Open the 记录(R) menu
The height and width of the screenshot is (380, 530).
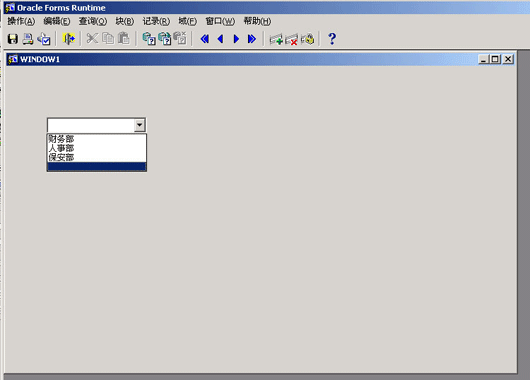pos(156,21)
